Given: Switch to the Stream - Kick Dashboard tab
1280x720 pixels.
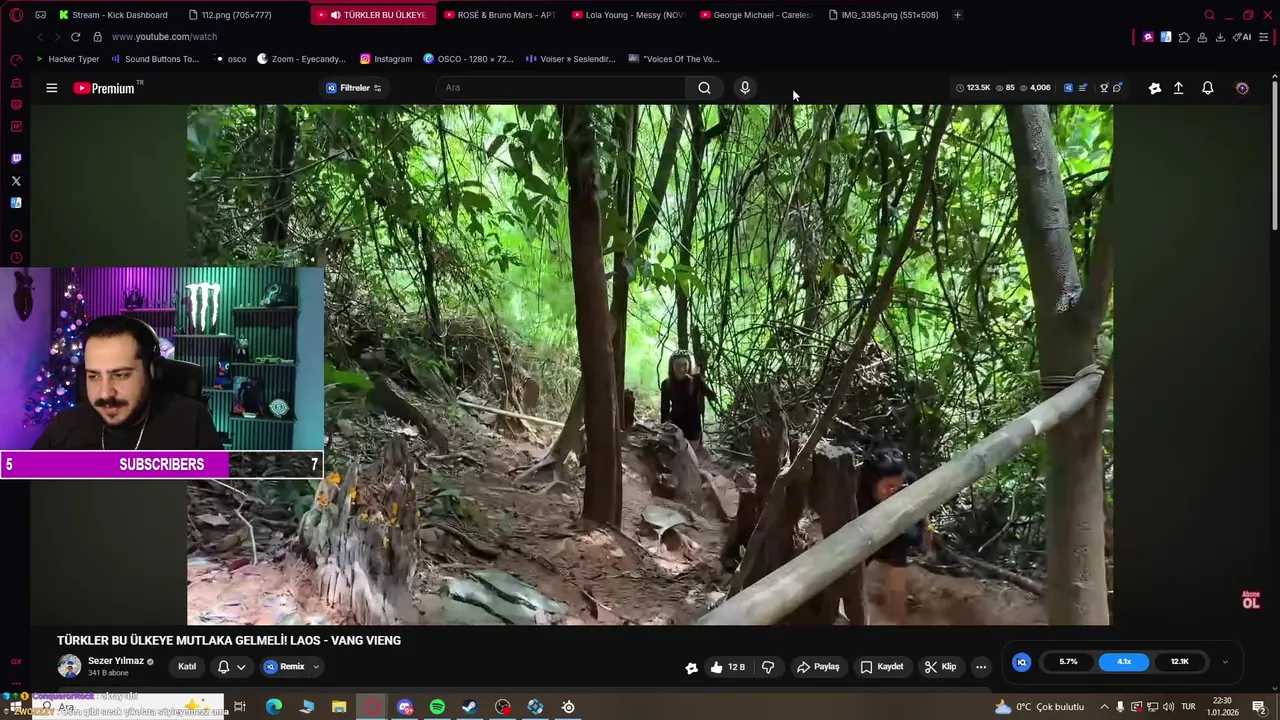Looking at the screenshot, I should tap(113, 15).
